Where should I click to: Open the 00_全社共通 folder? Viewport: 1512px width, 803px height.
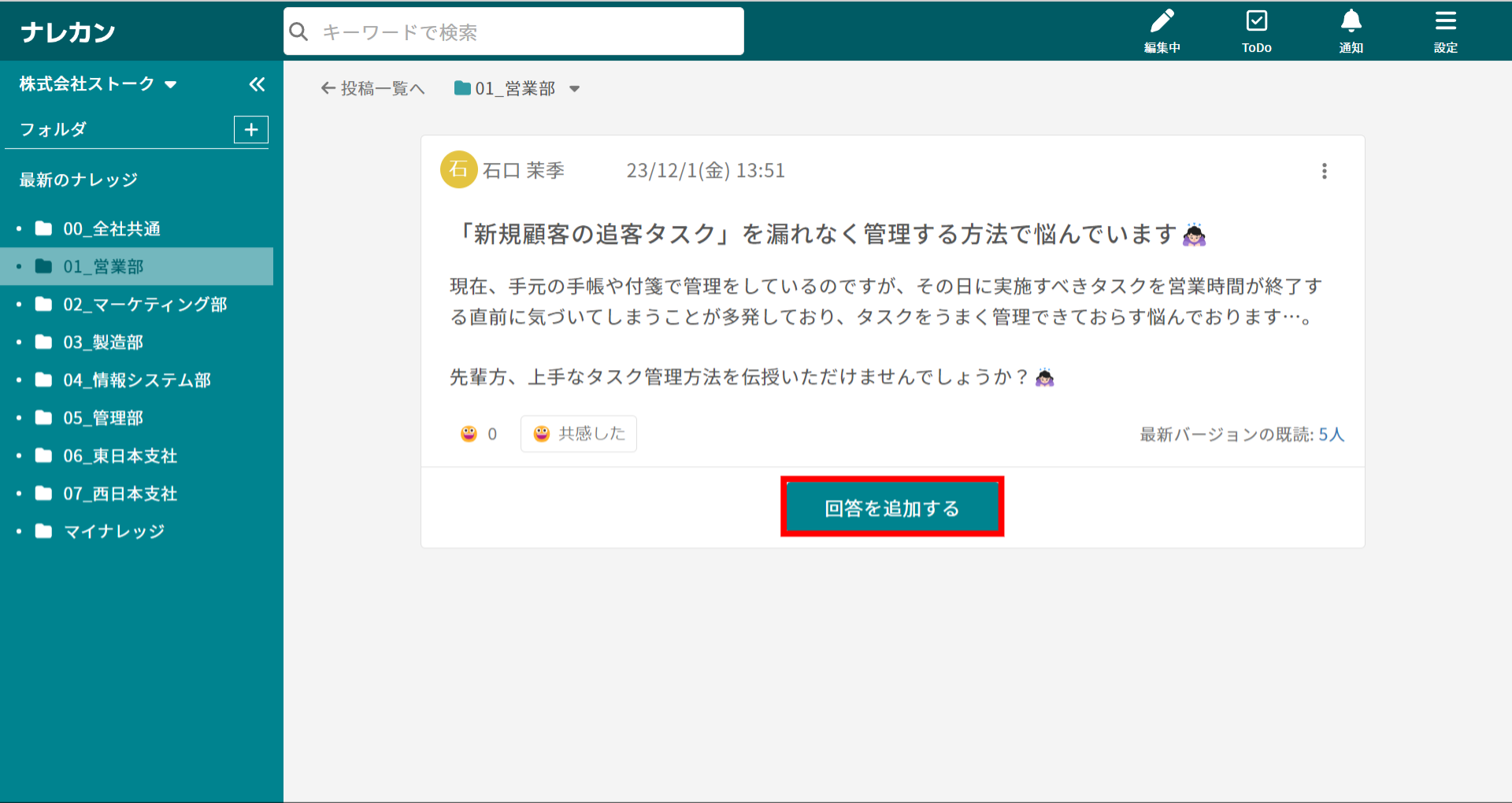[112, 229]
